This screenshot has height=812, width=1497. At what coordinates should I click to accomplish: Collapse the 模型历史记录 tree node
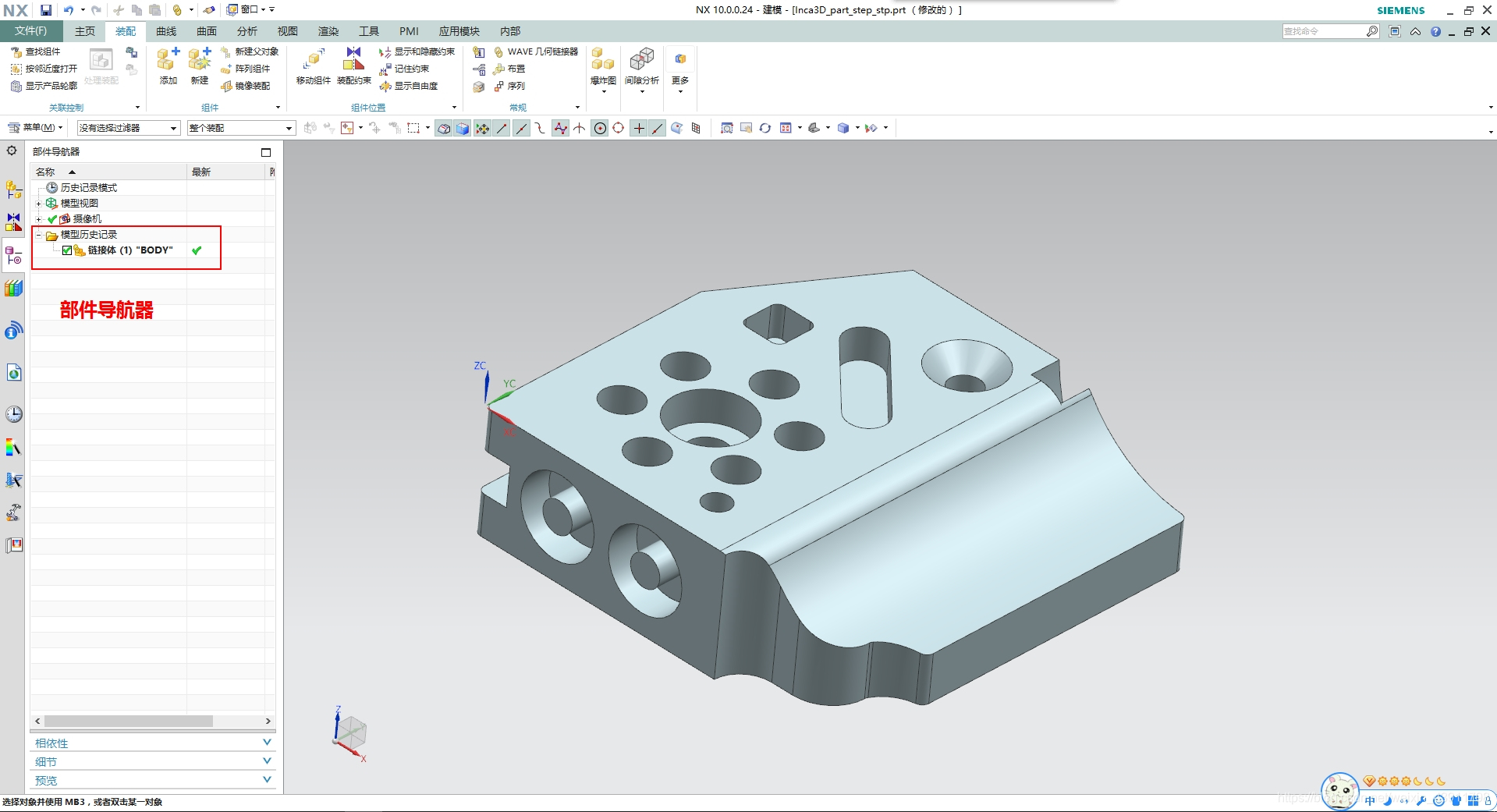(38, 235)
